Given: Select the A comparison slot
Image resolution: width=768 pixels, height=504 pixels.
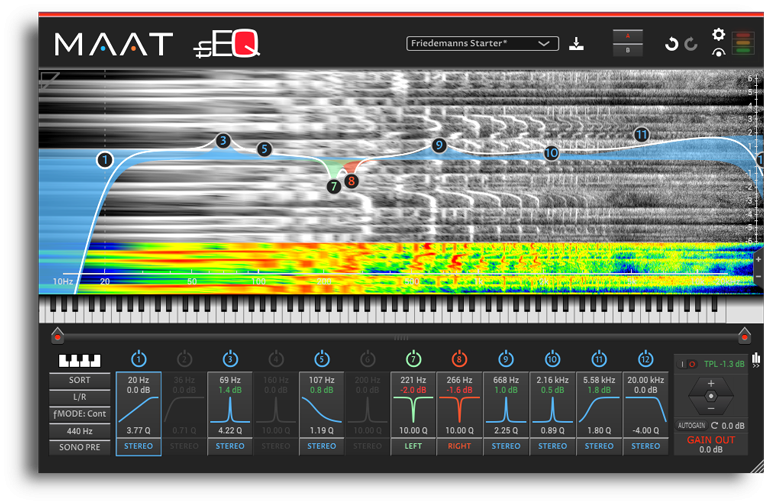Looking at the screenshot, I should 628,36.
